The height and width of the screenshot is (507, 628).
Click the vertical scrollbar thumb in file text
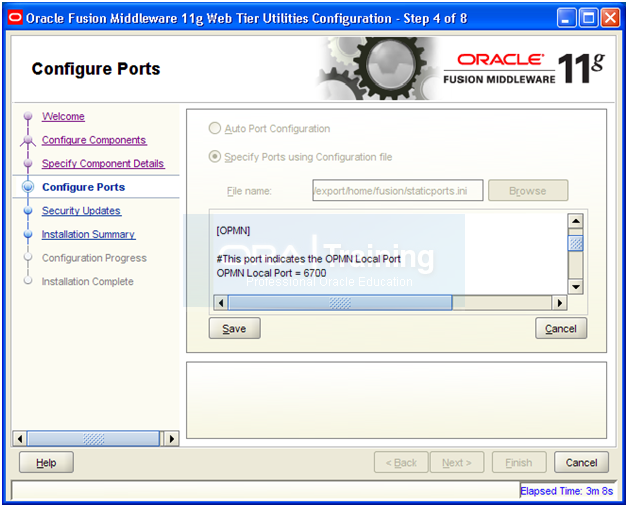(x=576, y=243)
